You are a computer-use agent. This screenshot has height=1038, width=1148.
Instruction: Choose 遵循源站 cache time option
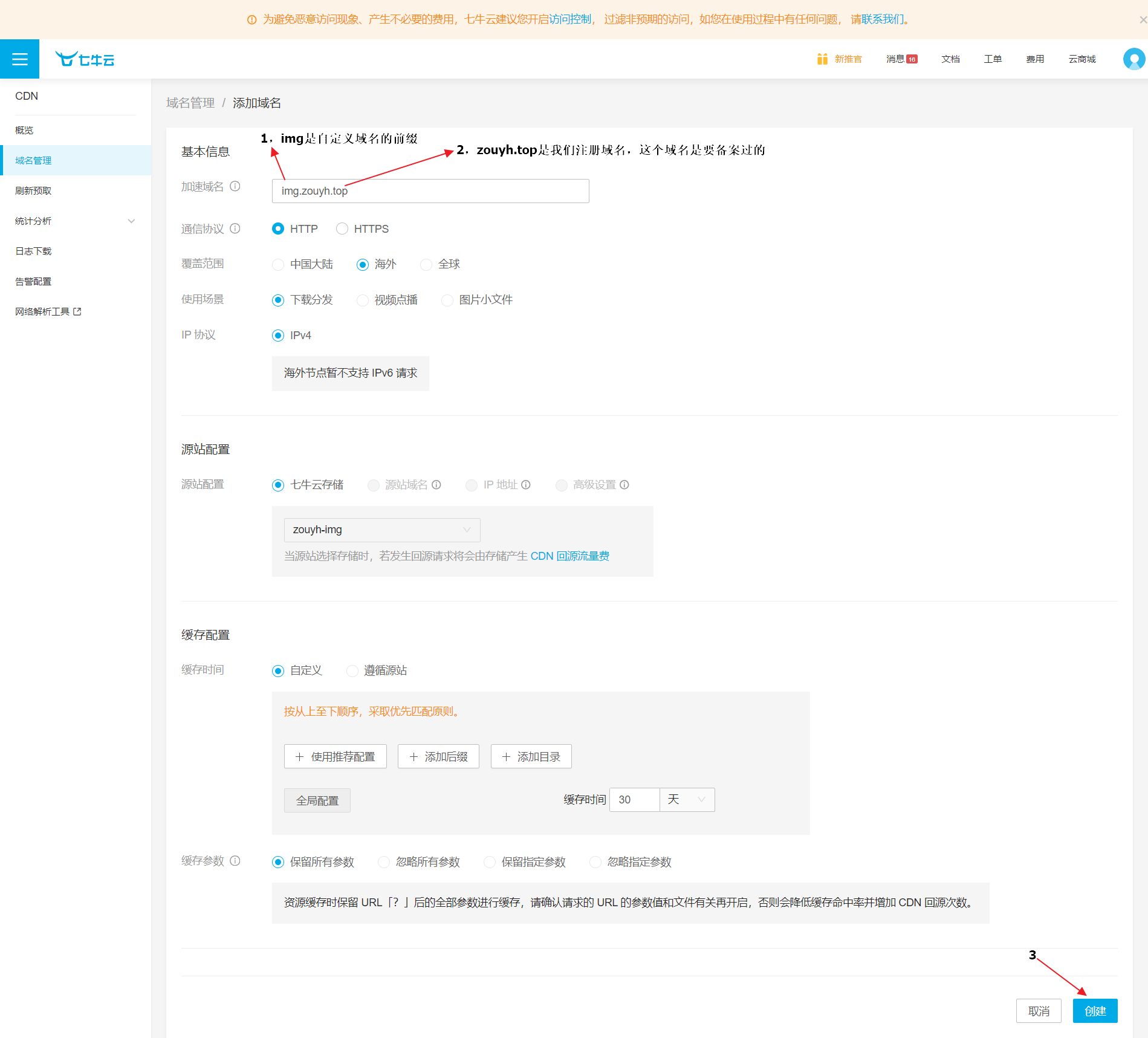pyautogui.click(x=352, y=671)
